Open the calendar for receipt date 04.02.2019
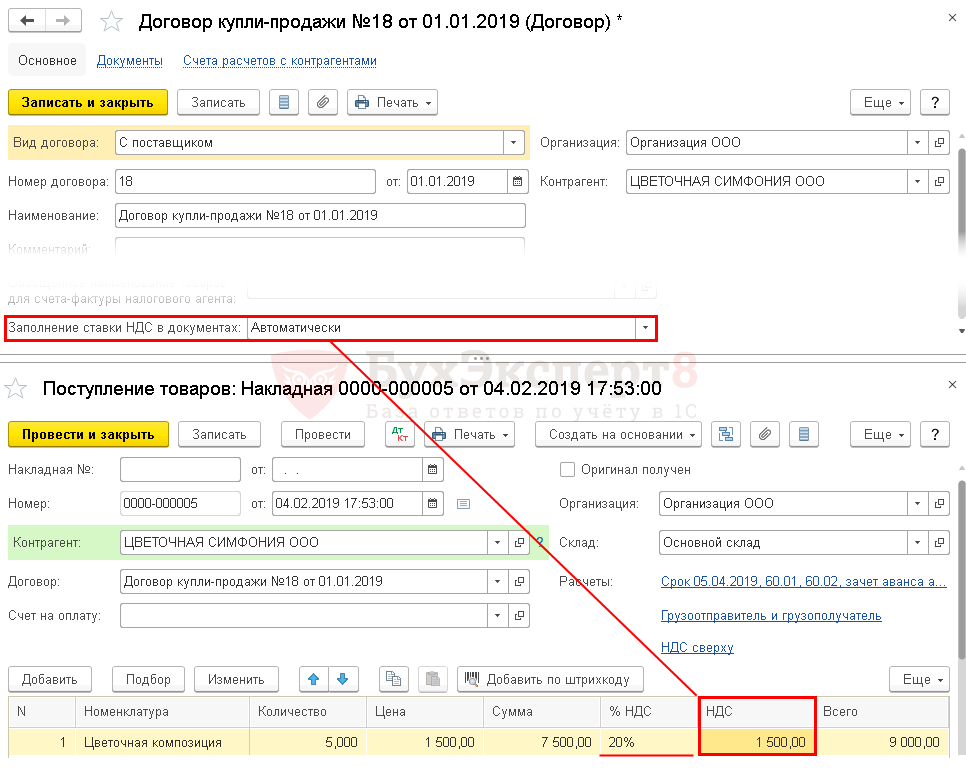This screenshot has height=769, width=966. [x=433, y=503]
